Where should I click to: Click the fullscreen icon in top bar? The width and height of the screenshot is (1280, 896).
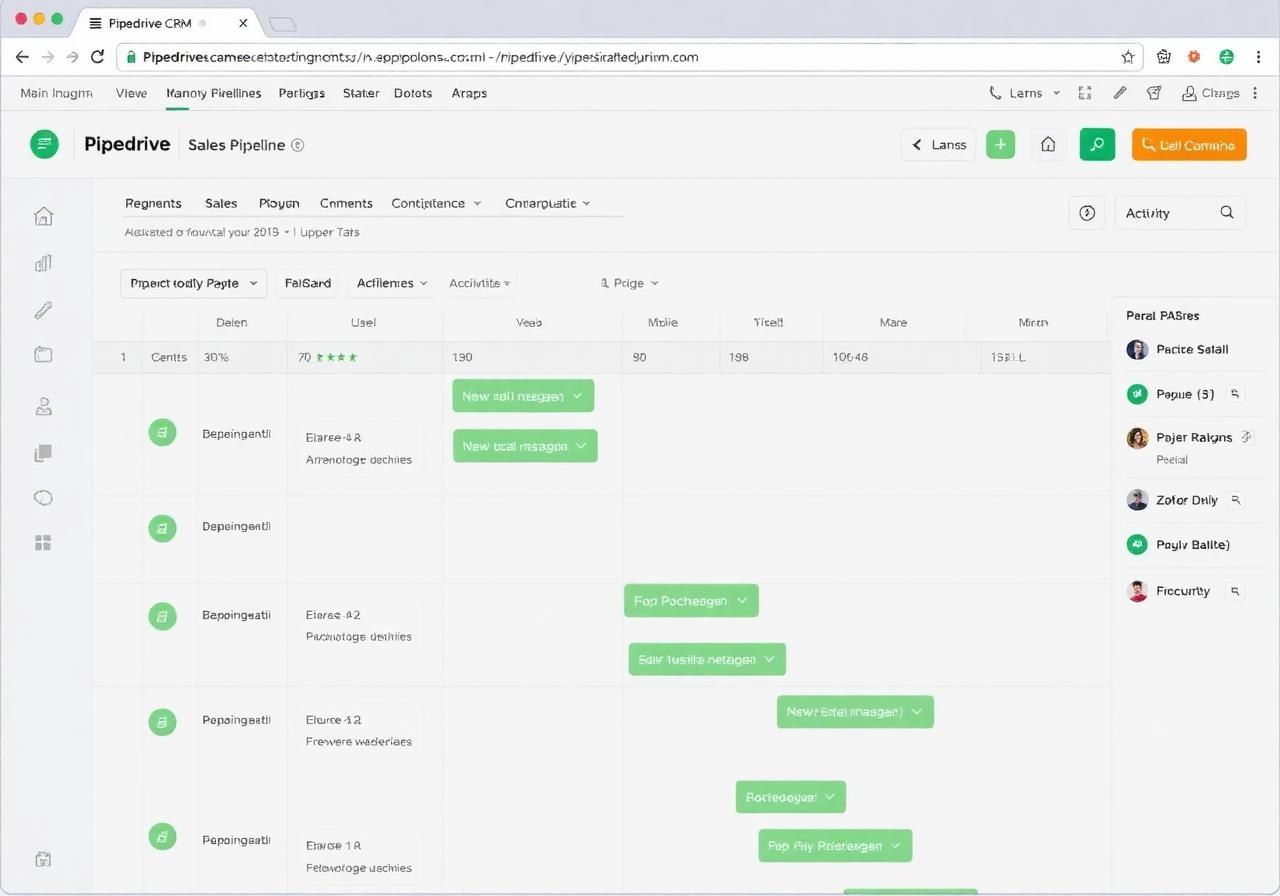coord(1085,93)
